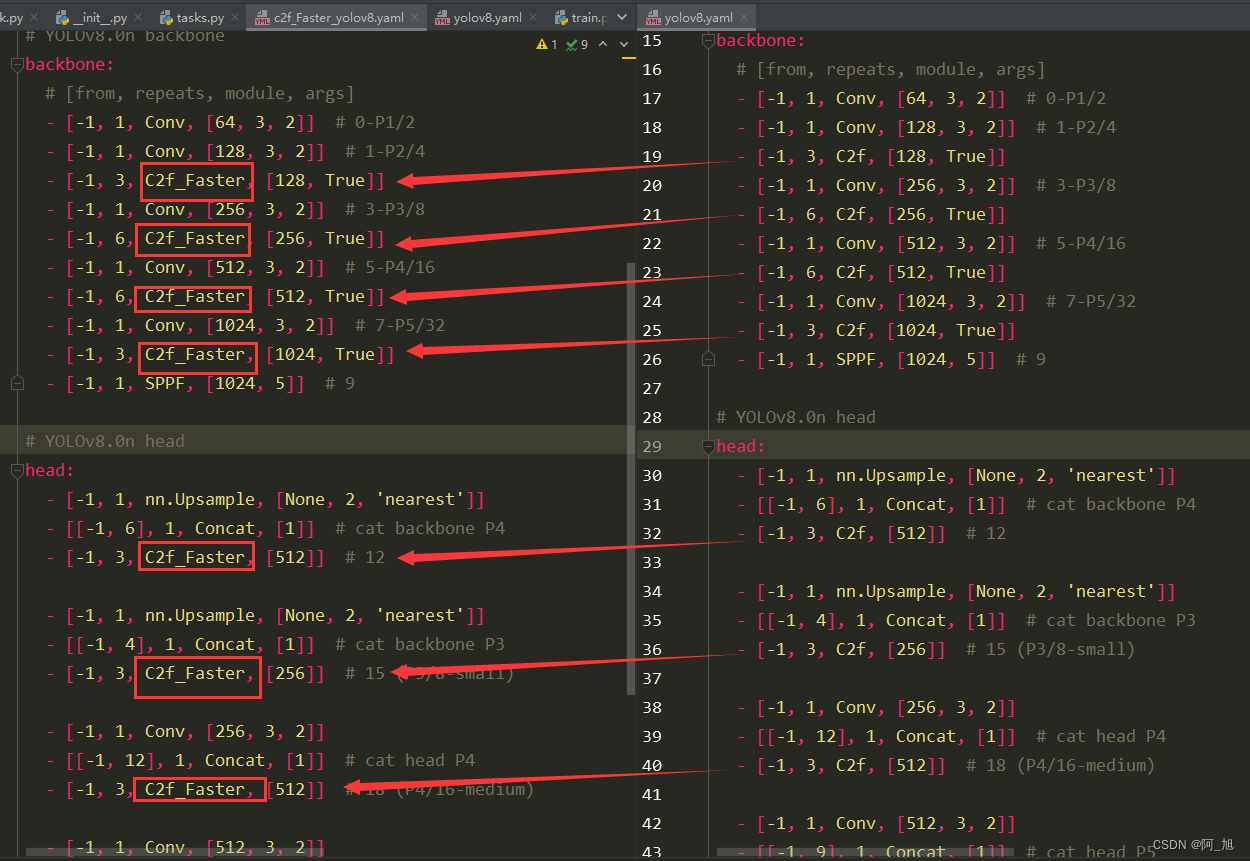Click '# cat backbone P4' comment in left editor
The height and width of the screenshot is (861, 1250).
coord(420,528)
